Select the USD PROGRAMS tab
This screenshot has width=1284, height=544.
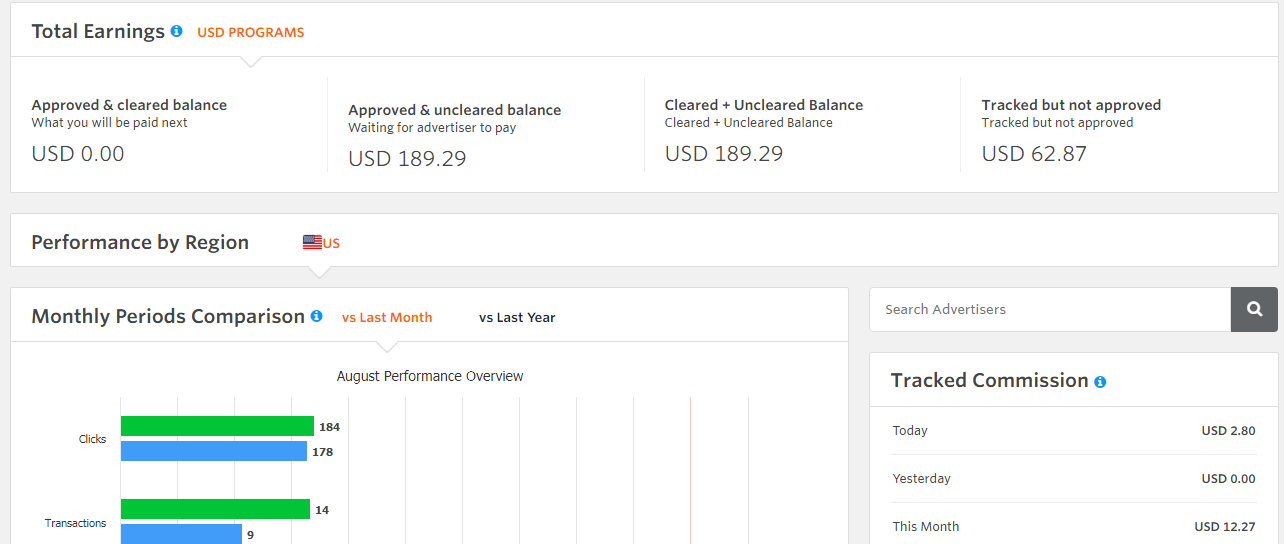click(250, 32)
